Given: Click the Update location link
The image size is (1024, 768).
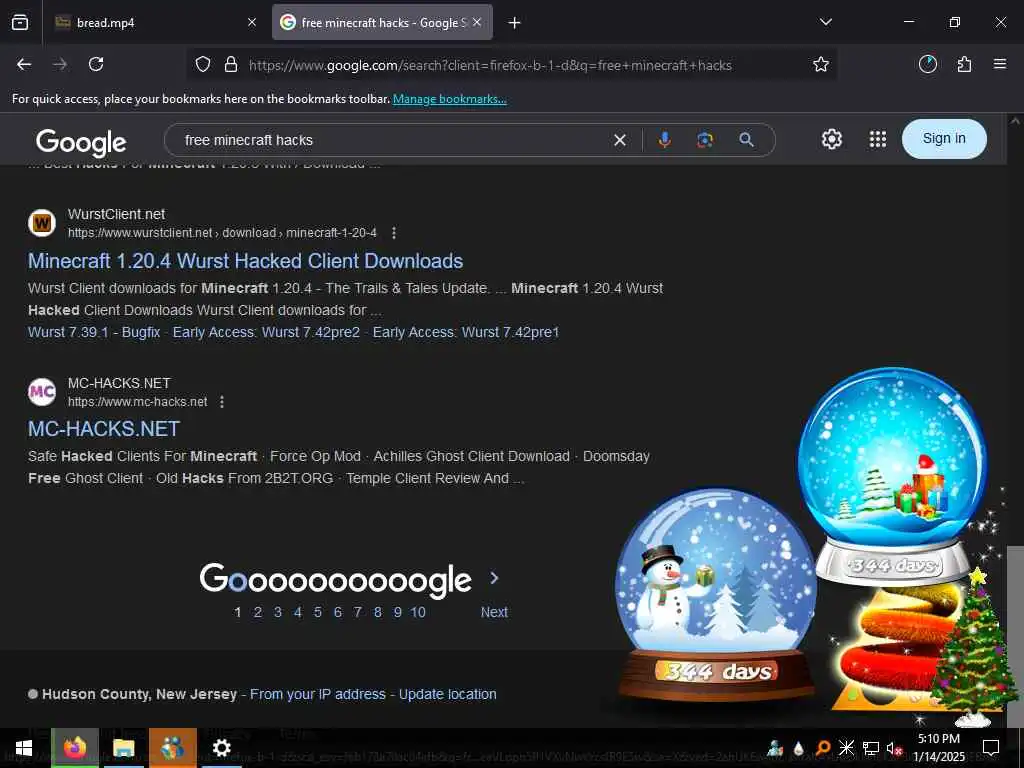Looking at the screenshot, I should point(448,694).
